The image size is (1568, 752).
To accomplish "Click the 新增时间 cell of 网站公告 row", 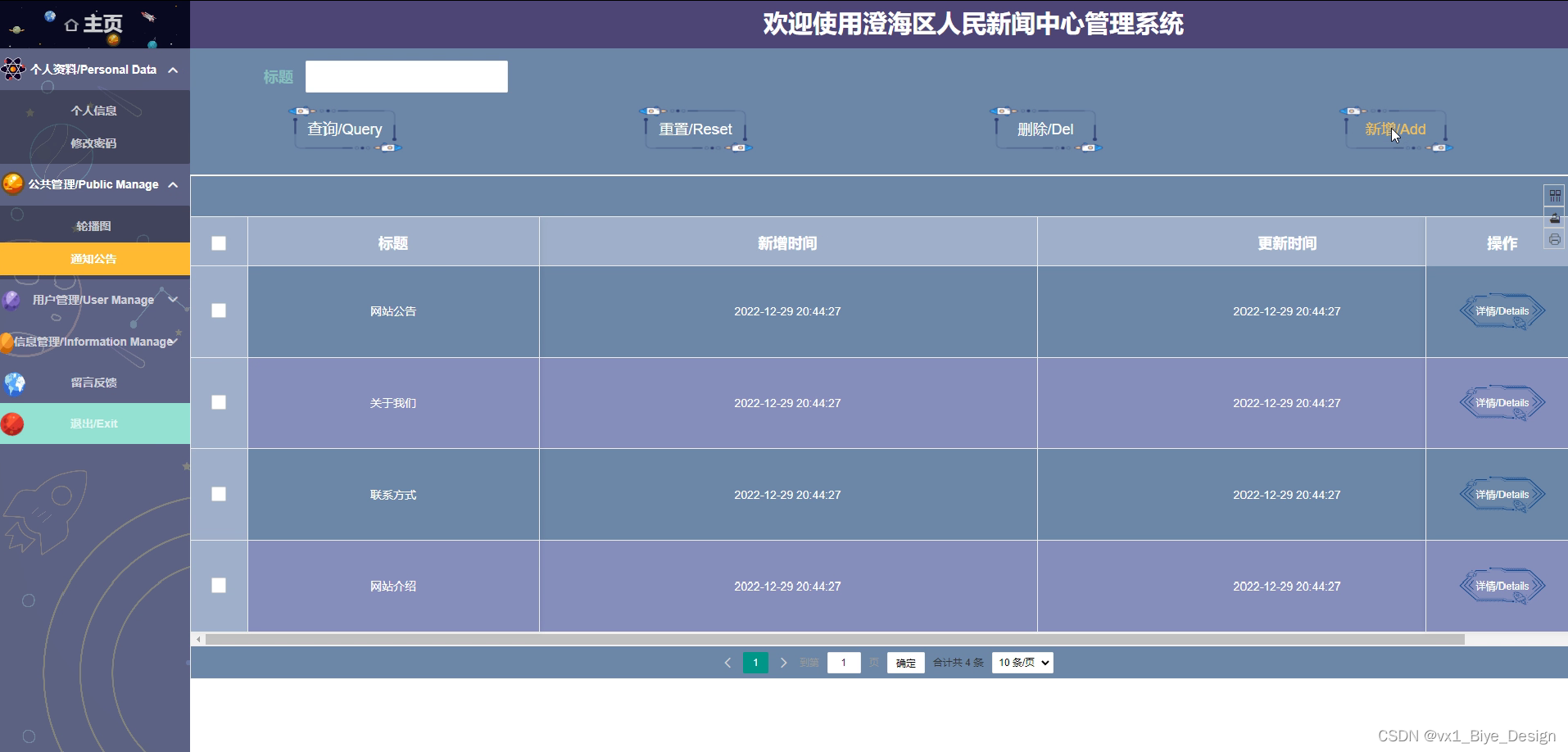I will 787,311.
